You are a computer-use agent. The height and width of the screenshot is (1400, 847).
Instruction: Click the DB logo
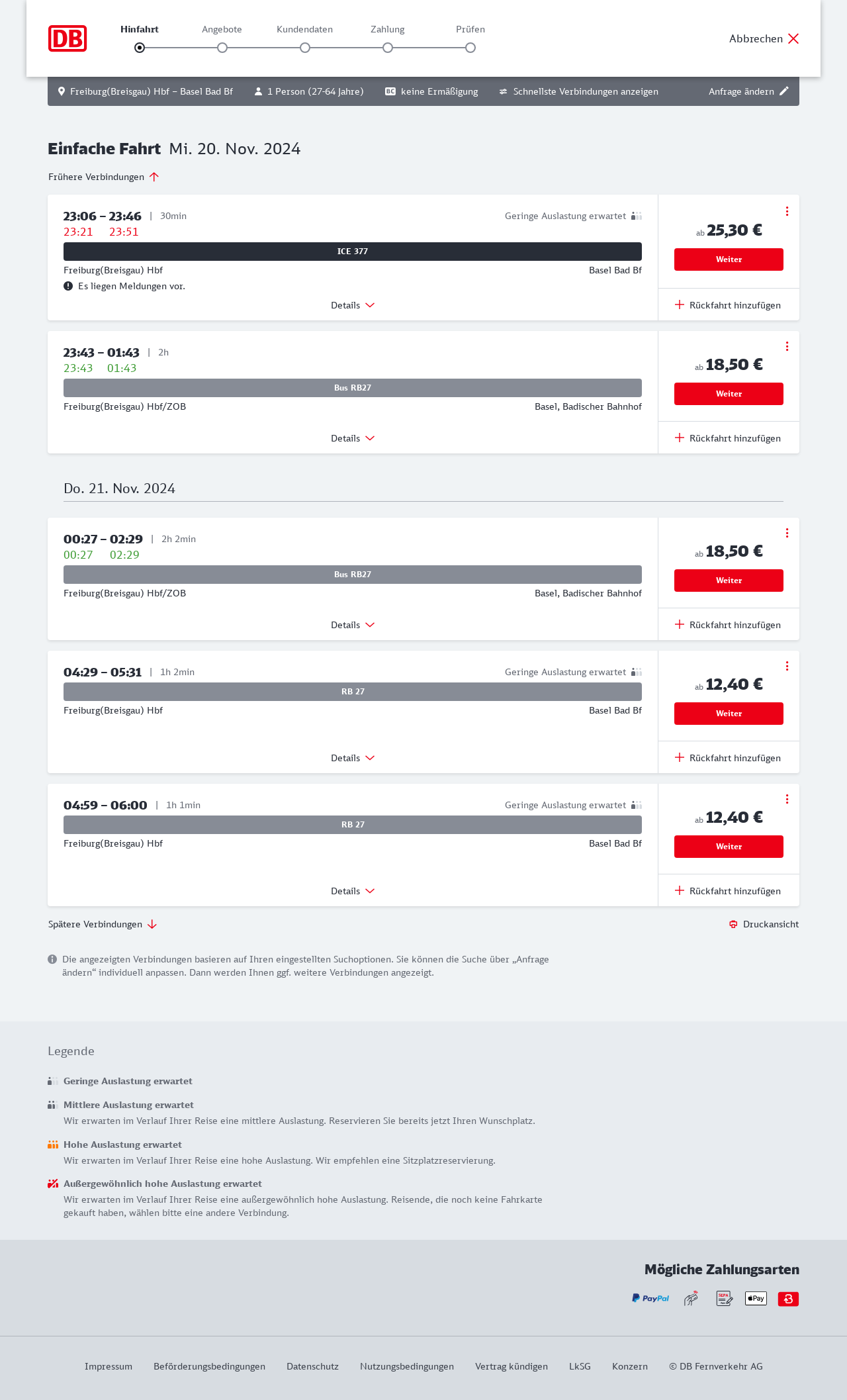(67, 38)
